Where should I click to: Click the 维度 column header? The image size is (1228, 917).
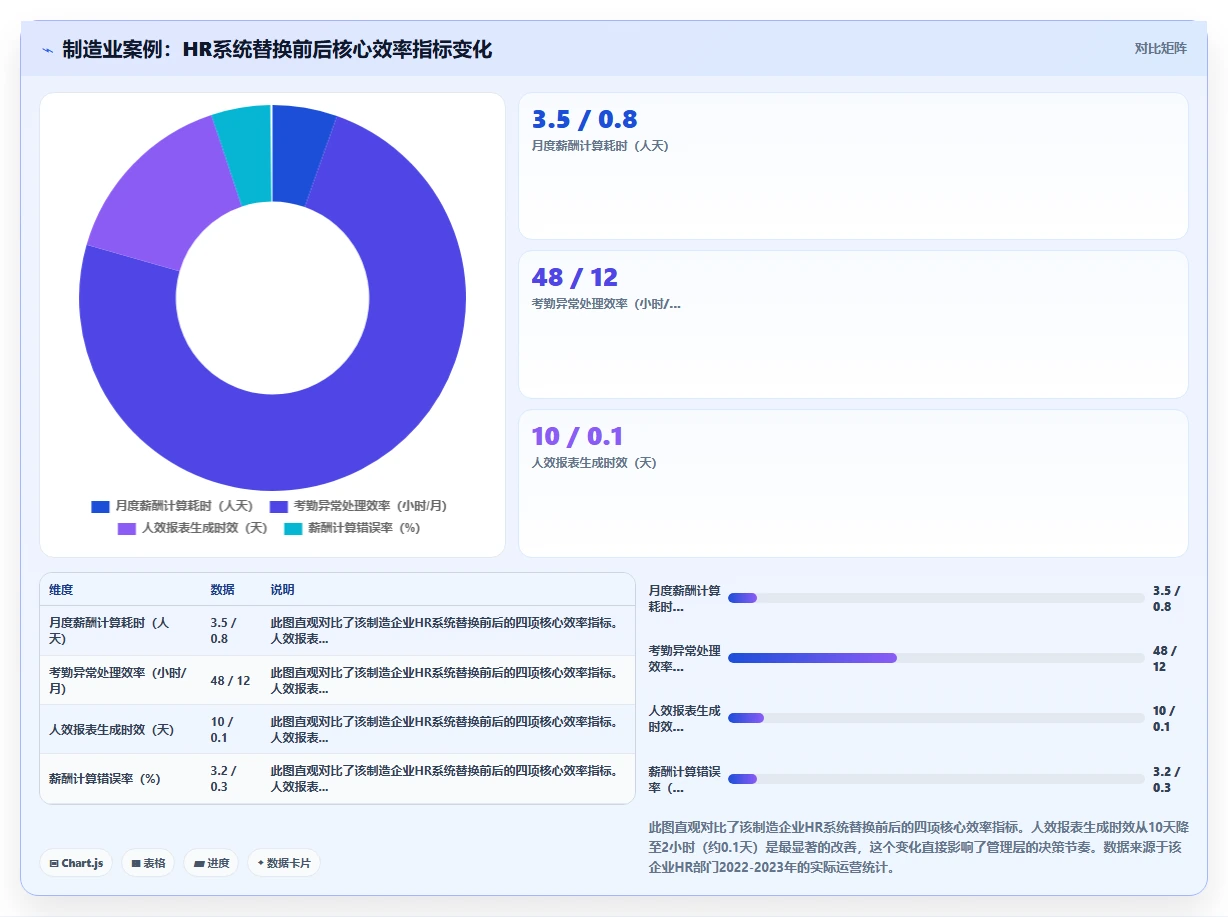pyautogui.click(x=61, y=590)
